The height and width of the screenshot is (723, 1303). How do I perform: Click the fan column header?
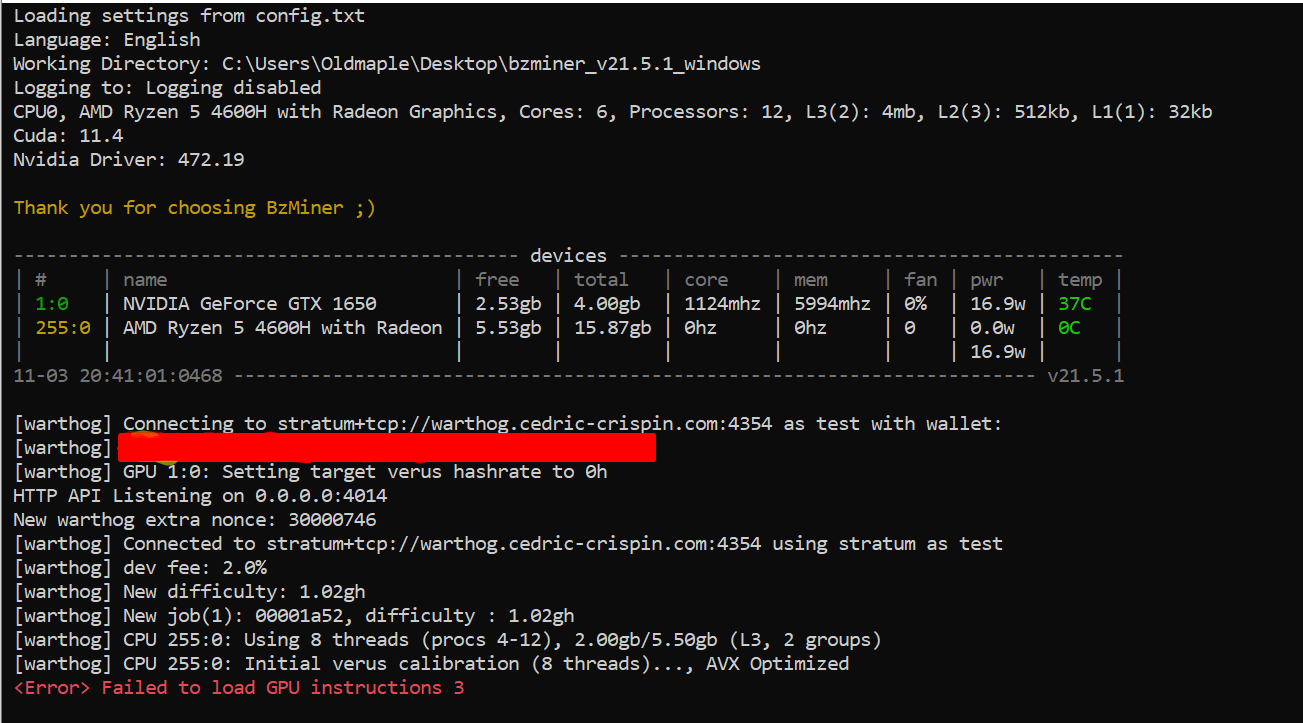tap(920, 280)
